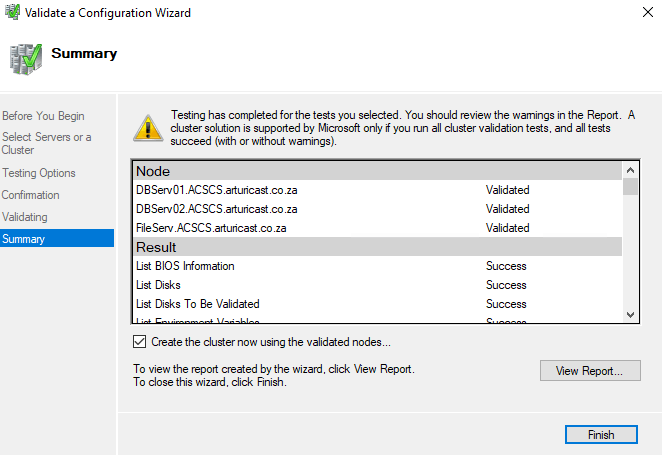Viewport: 662px width, 455px height.
Task: Toggle Create the cluster now checkbox
Action: (139, 342)
